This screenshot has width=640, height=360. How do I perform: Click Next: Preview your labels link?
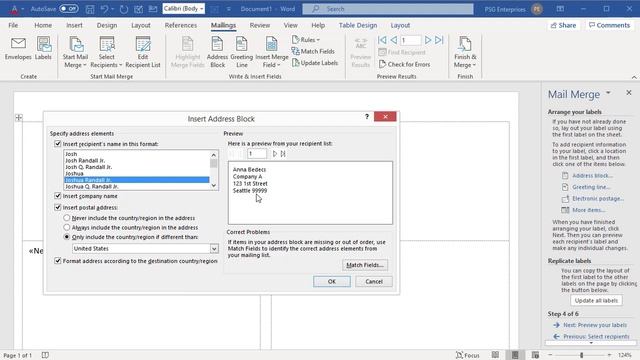click(595, 325)
